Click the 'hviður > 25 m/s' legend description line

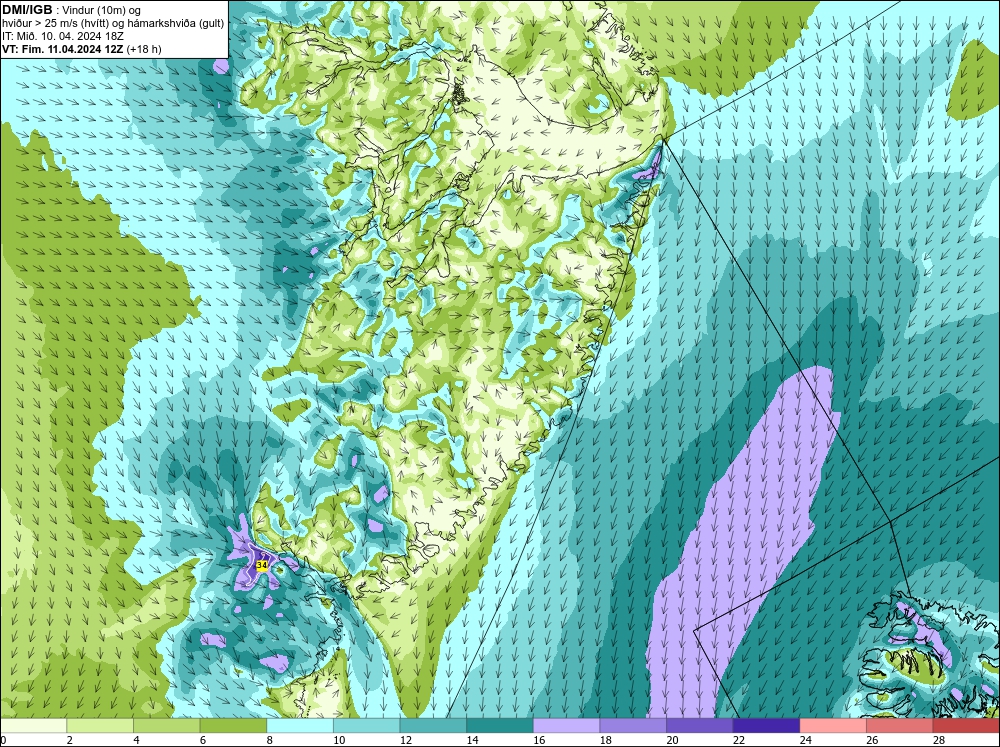(113, 24)
